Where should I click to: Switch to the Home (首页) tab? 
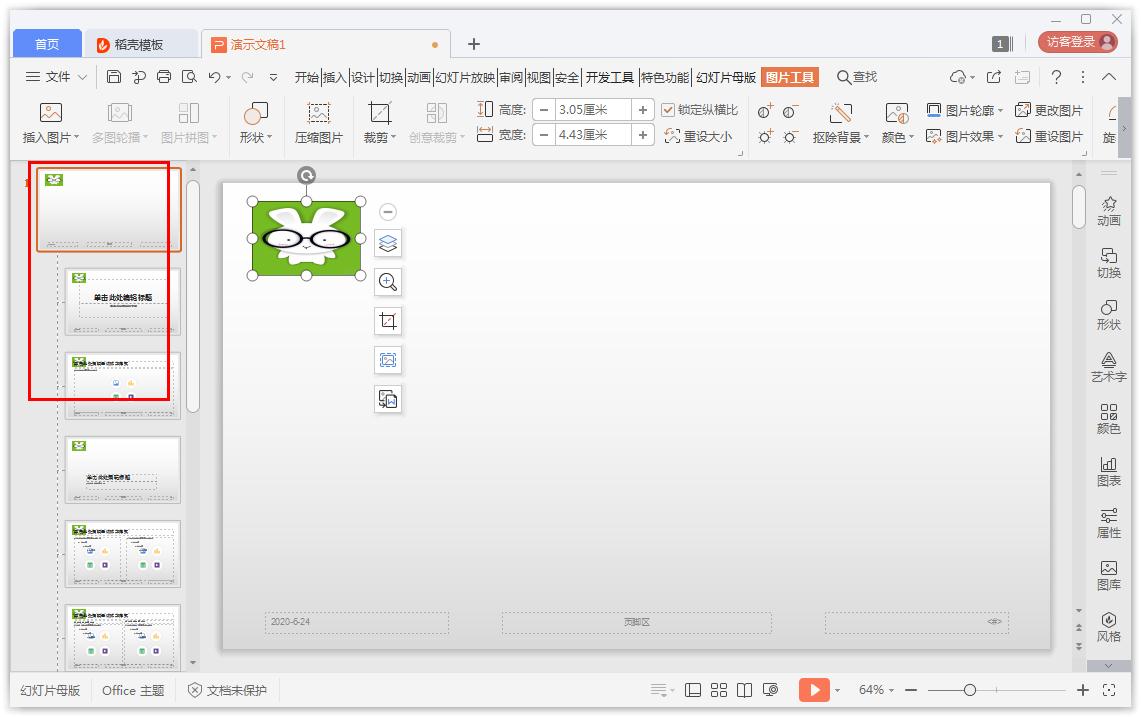point(47,44)
